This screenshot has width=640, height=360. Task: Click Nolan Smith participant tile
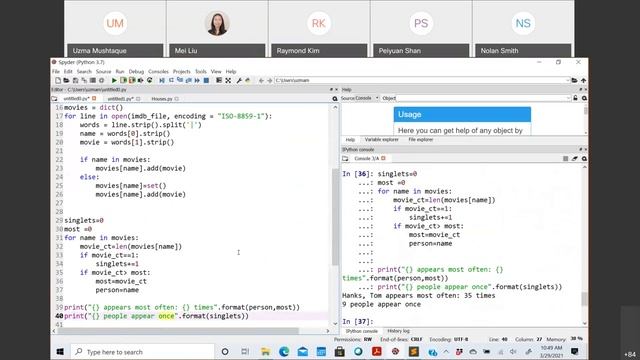(523, 29)
